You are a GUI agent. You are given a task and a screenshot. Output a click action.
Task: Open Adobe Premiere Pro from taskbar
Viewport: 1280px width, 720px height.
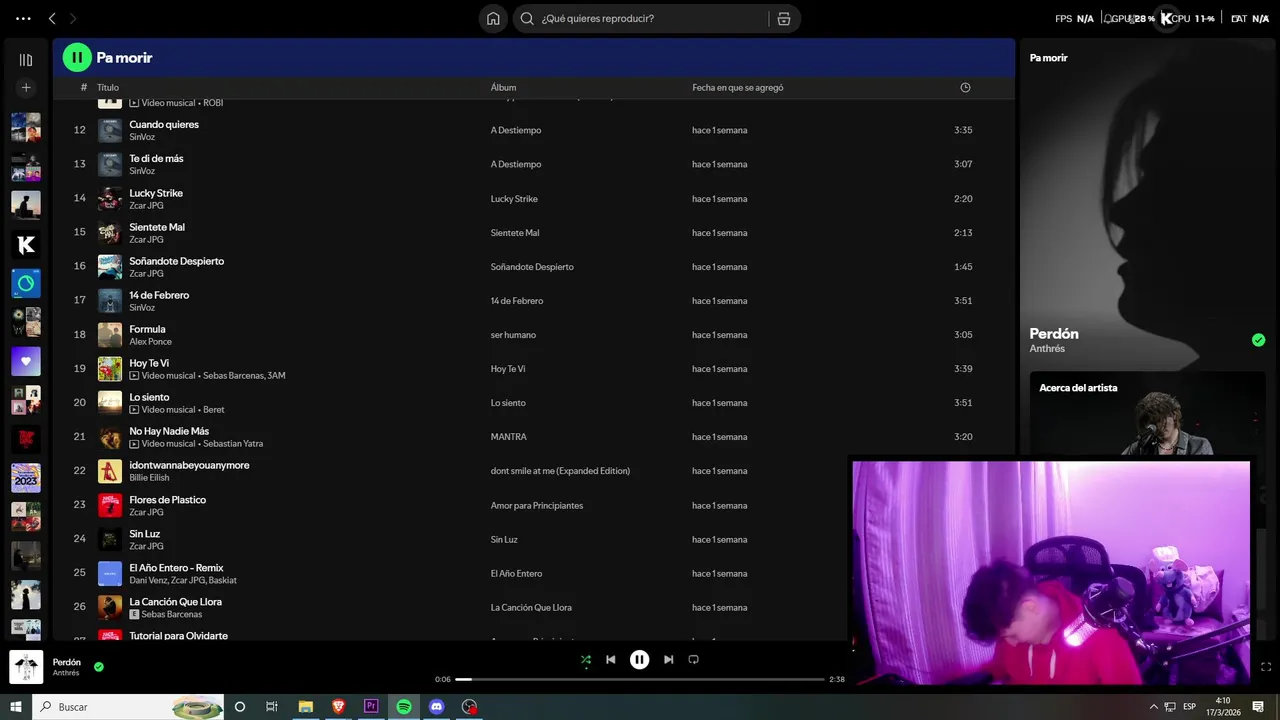click(371, 707)
